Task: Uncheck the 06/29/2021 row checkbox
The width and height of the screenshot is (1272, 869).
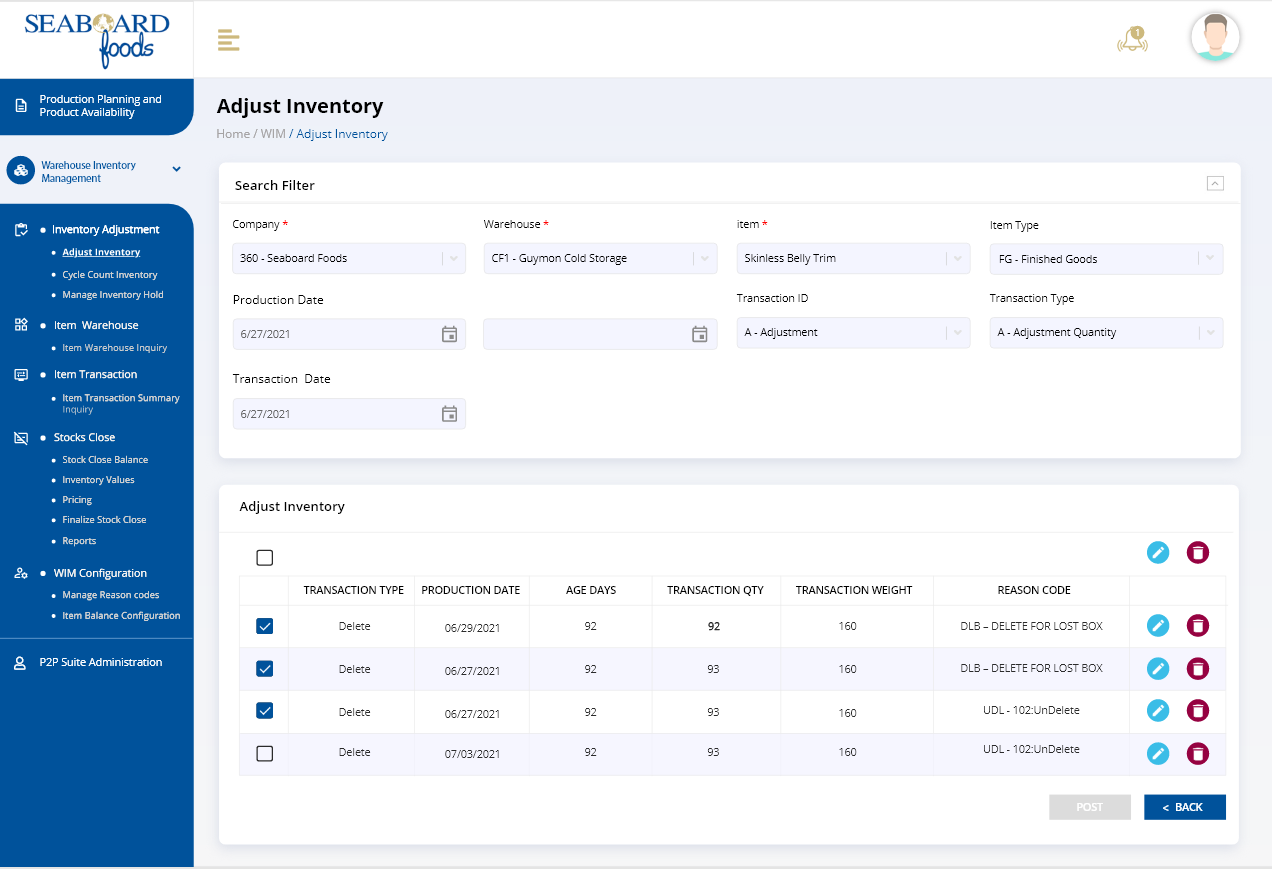Action: click(x=265, y=626)
